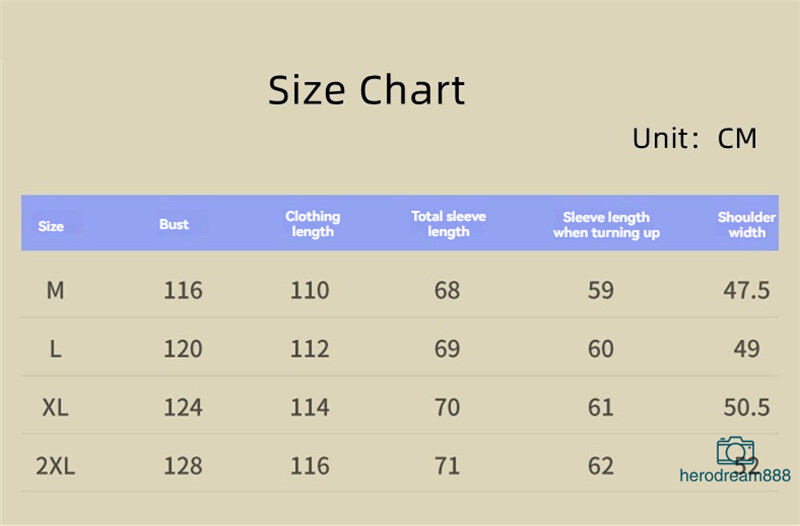Viewport: 800px width, 526px height.
Task: Click total sleeve length value 70
Action: tap(447, 407)
